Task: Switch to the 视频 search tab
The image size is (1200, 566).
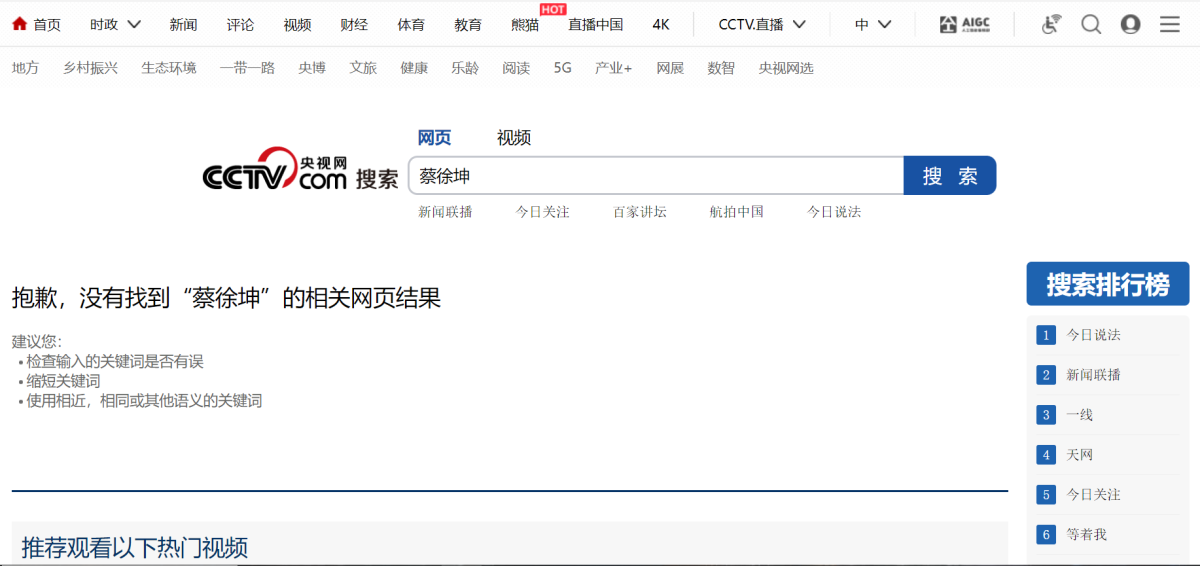Action: pyautogui.click(x=514, y=138)
